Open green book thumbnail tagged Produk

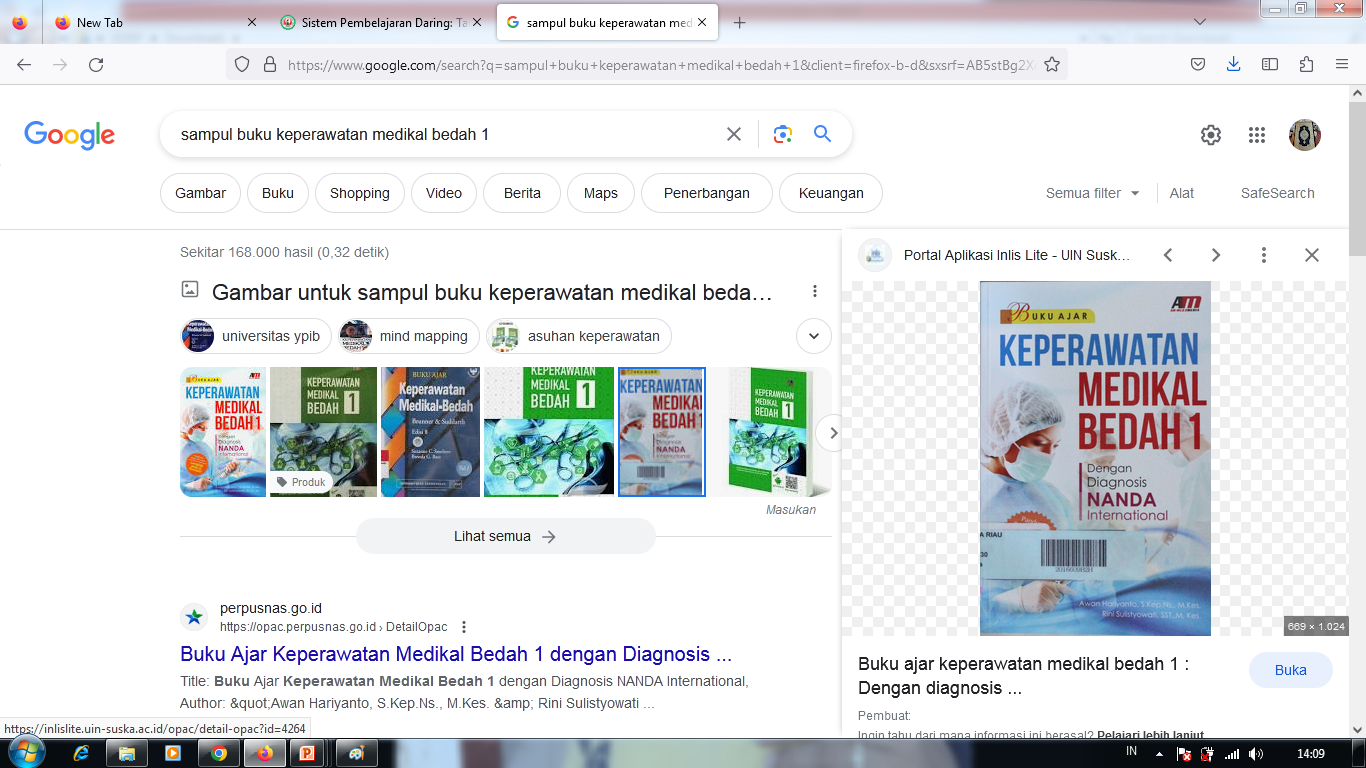click(323, 432)
